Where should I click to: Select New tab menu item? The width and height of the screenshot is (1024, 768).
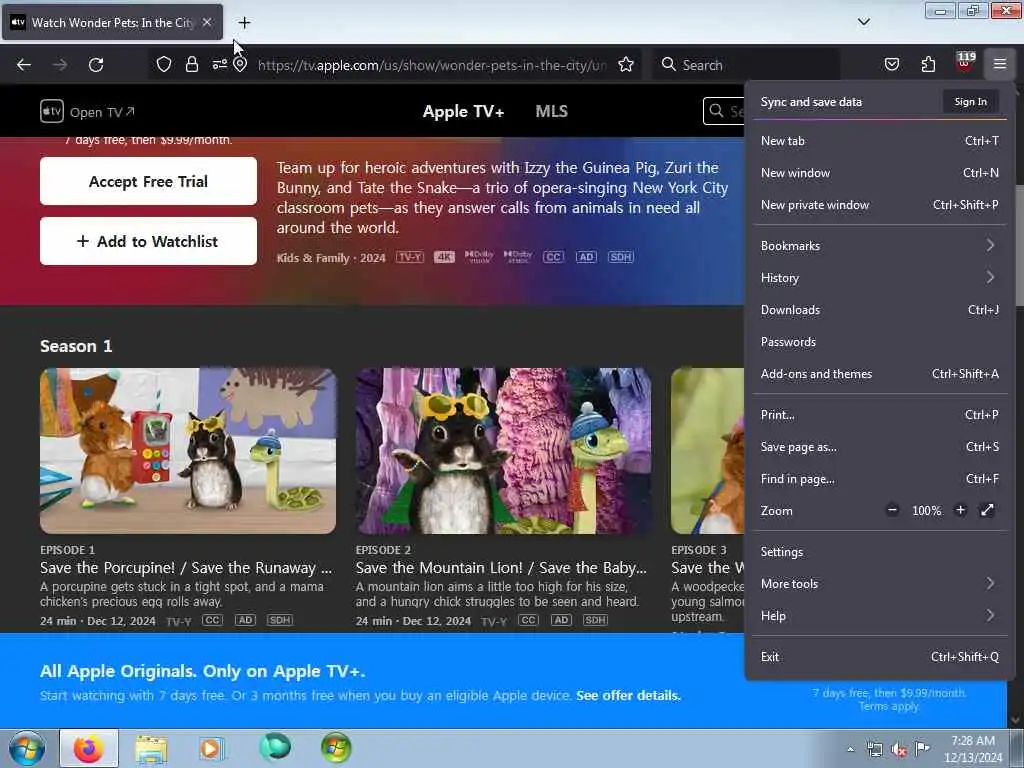click(880, 141)
